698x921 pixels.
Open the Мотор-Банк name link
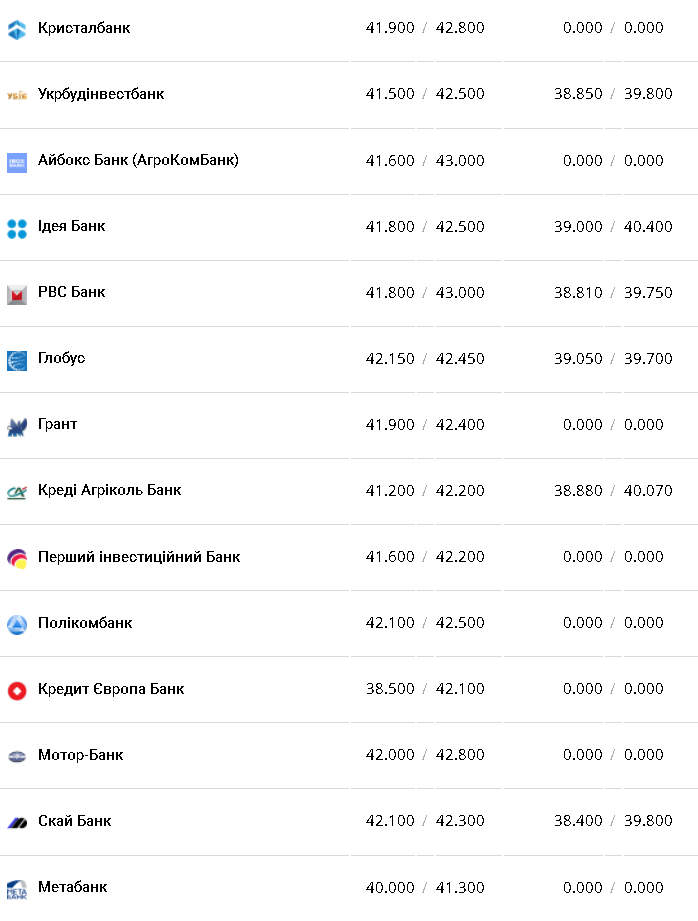80,754
